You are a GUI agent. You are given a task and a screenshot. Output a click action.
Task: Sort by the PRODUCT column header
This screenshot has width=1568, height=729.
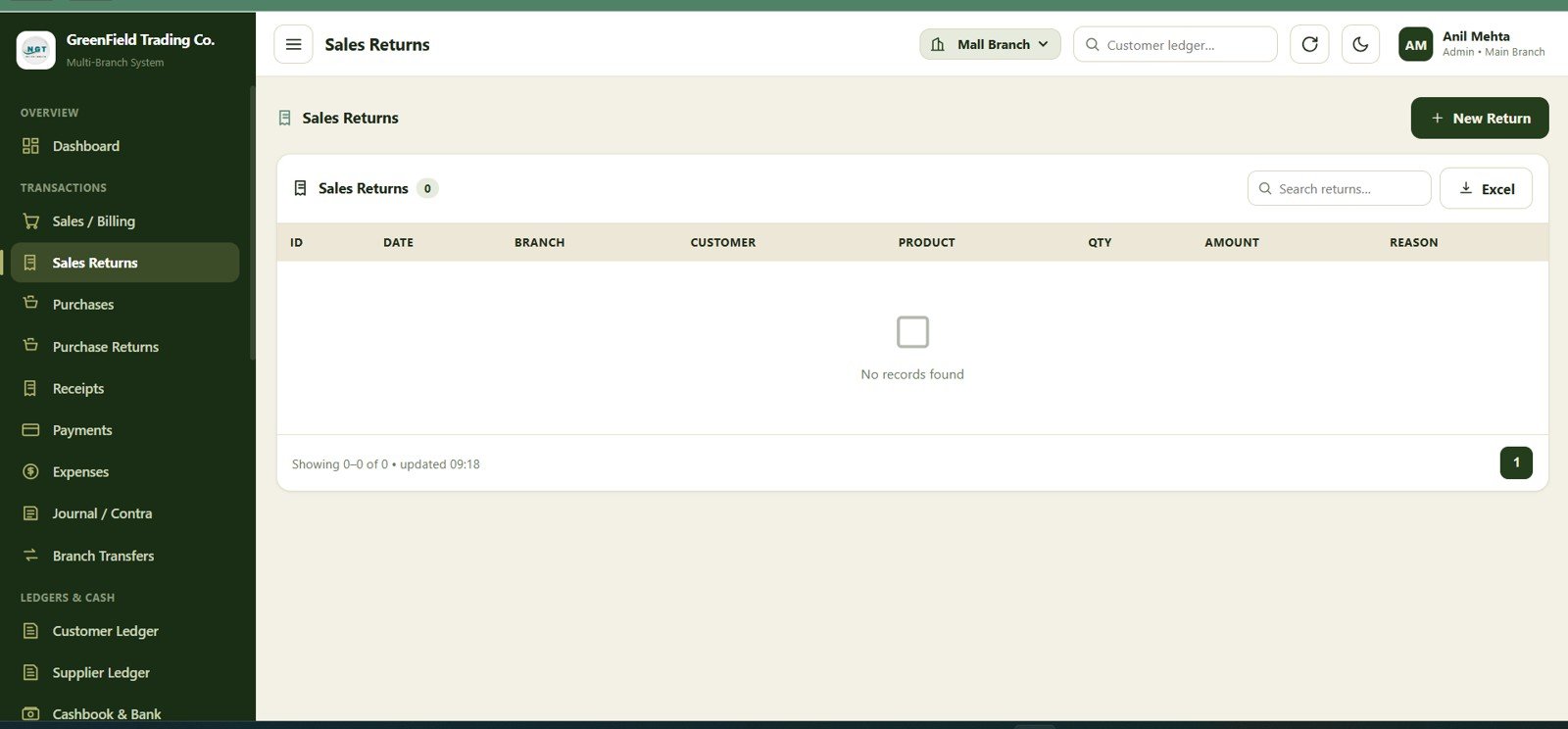point(926,242)
